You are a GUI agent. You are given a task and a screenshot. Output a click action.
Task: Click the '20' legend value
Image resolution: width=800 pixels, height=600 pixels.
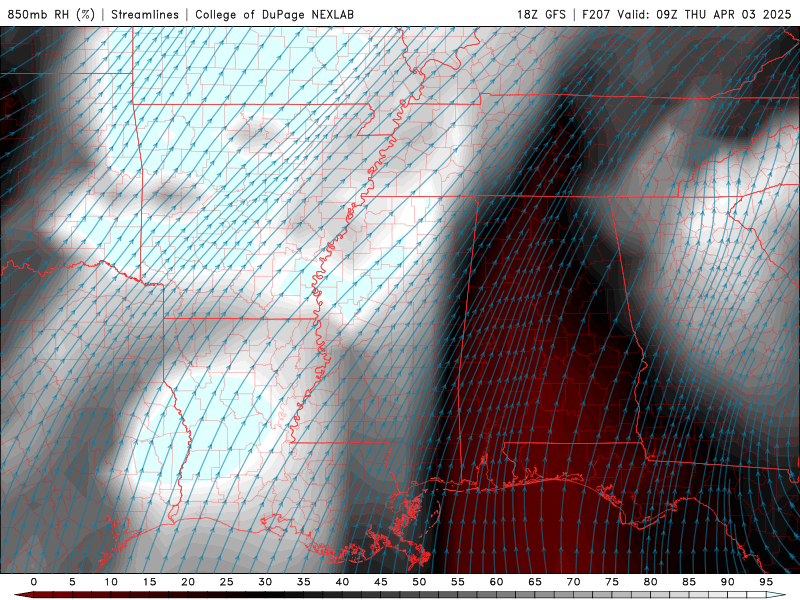[x=188, y=582]
